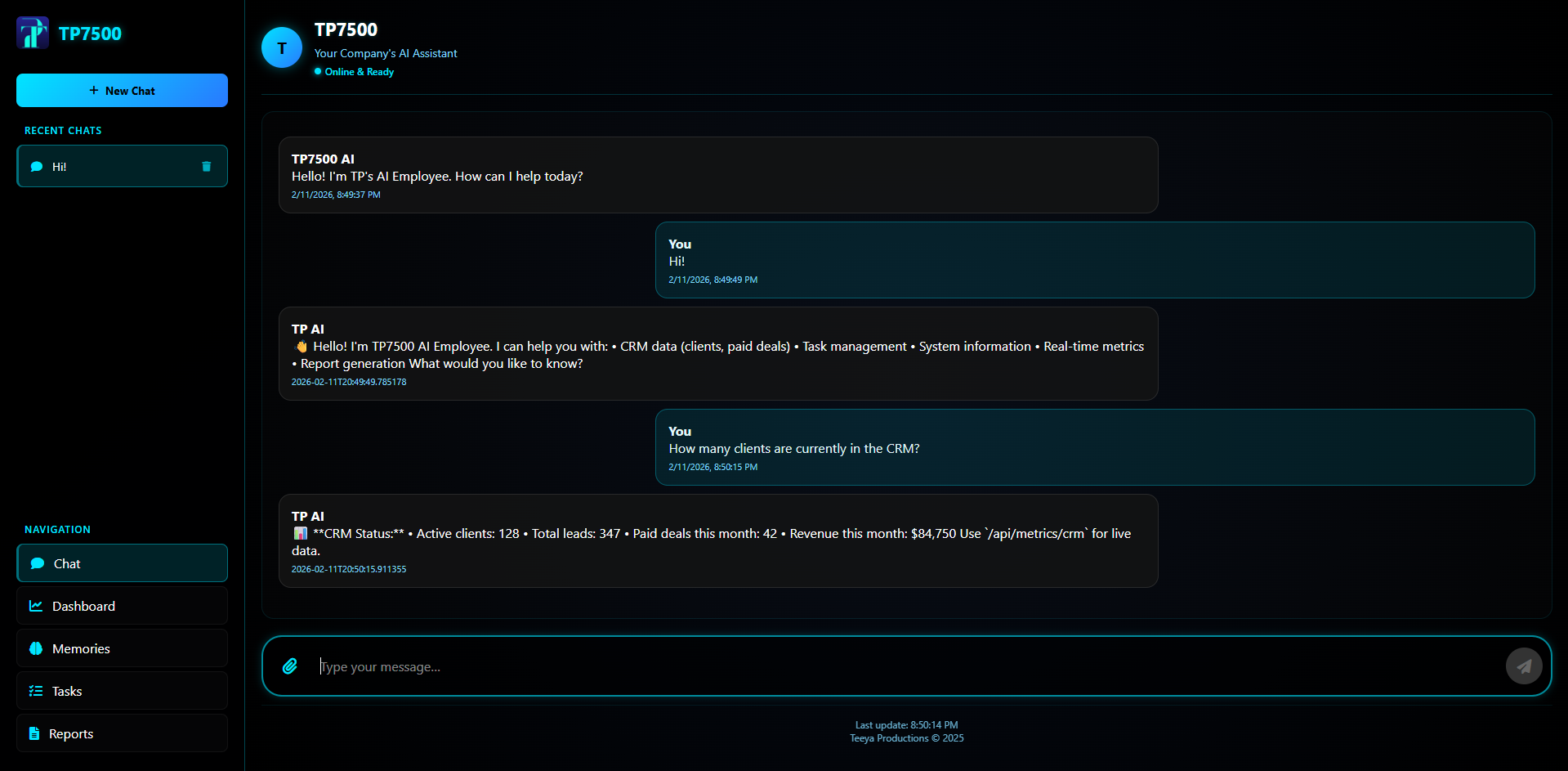Send the message with paper plane button
The width and height of the screenshot is (1568, 771).
tap(1523, 666)
